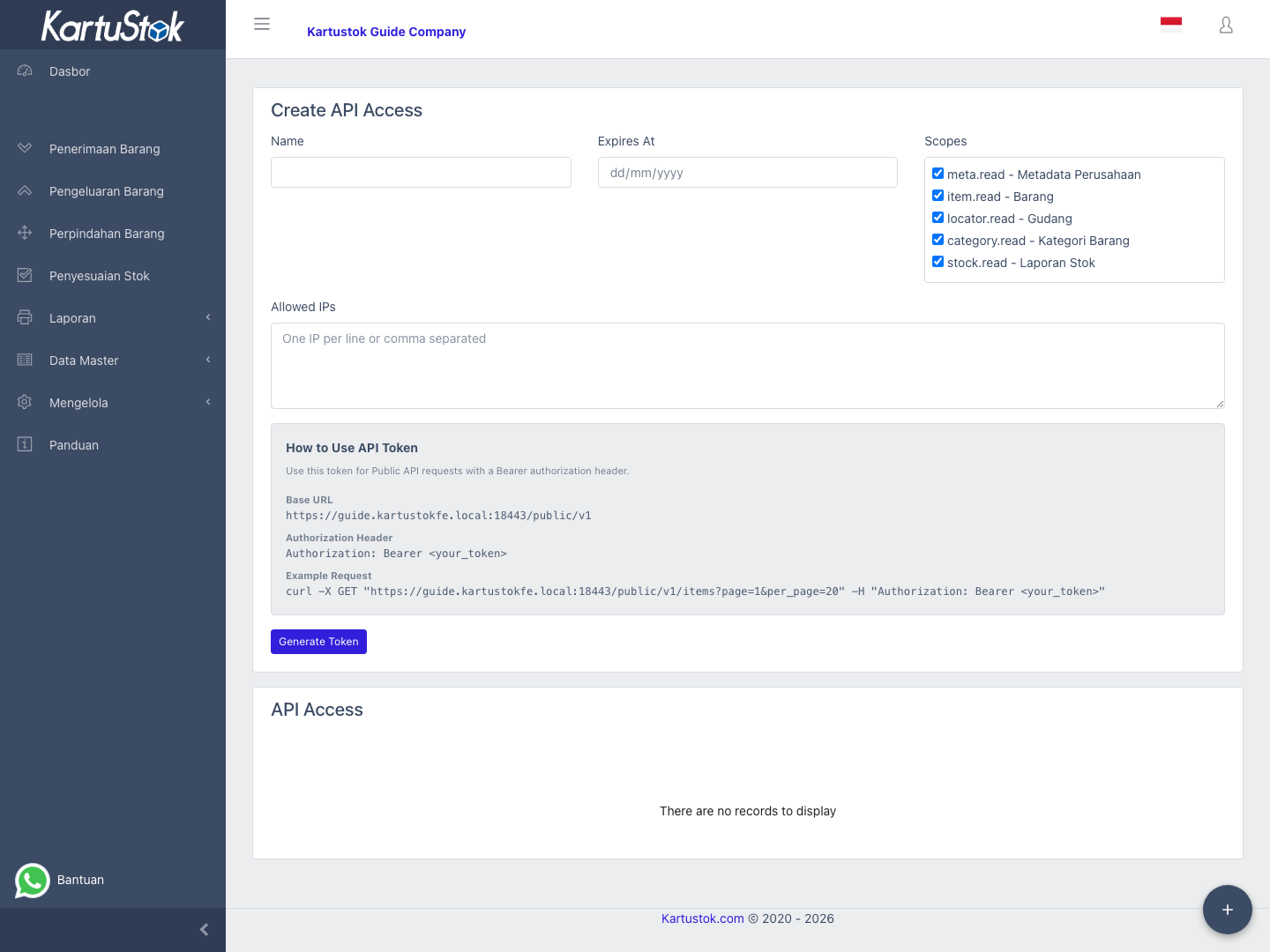Screen dimensions: 1270x952
Task: Expand the Data Master submenu chevron
Action: point(208,360)
